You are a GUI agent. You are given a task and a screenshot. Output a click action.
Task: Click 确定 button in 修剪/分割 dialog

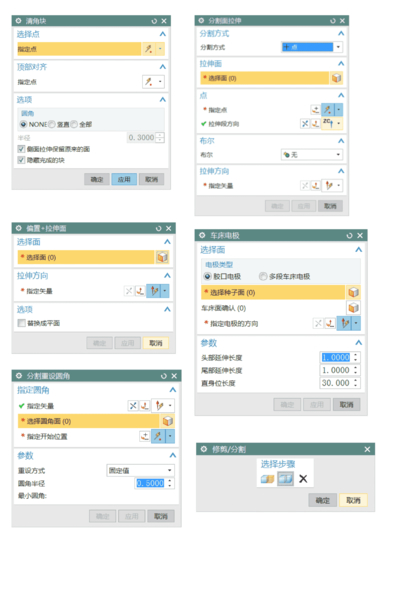pos(322,500)
